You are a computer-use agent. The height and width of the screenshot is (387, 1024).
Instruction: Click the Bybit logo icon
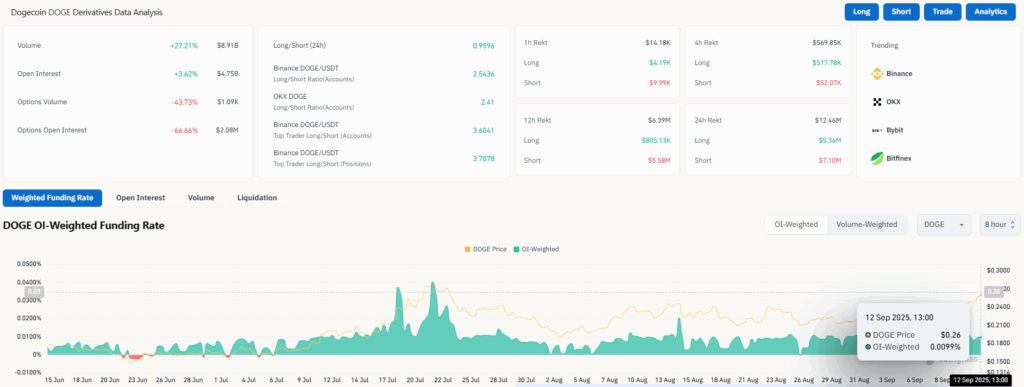[x=877, y=130]
